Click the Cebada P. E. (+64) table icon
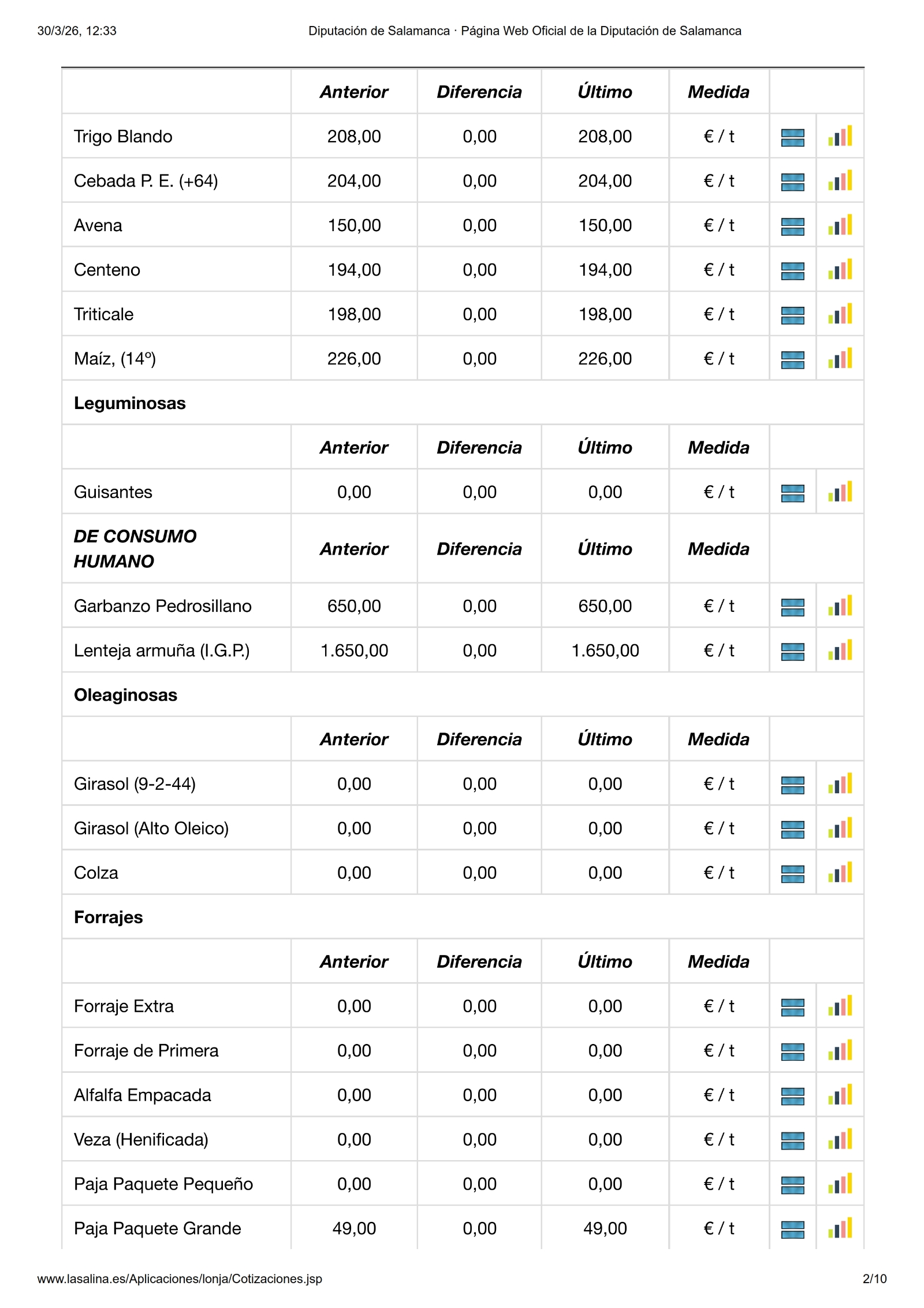Image resolution: width=924 pixels, height=1308 pixels. [792, 182]
